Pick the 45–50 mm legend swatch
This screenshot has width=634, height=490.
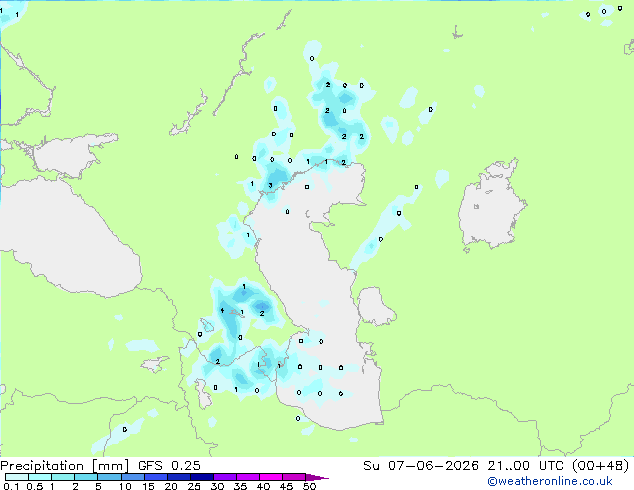(x=294, y=477)
